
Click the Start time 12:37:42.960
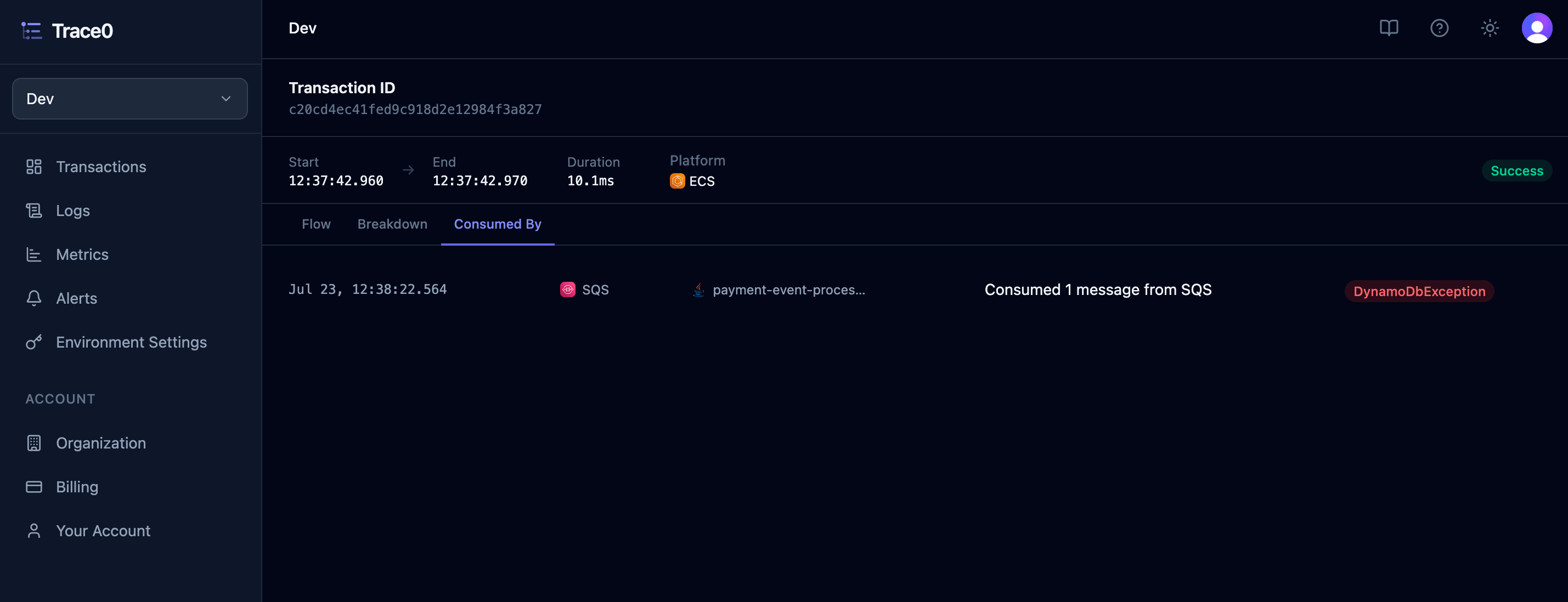pos(335,180)
